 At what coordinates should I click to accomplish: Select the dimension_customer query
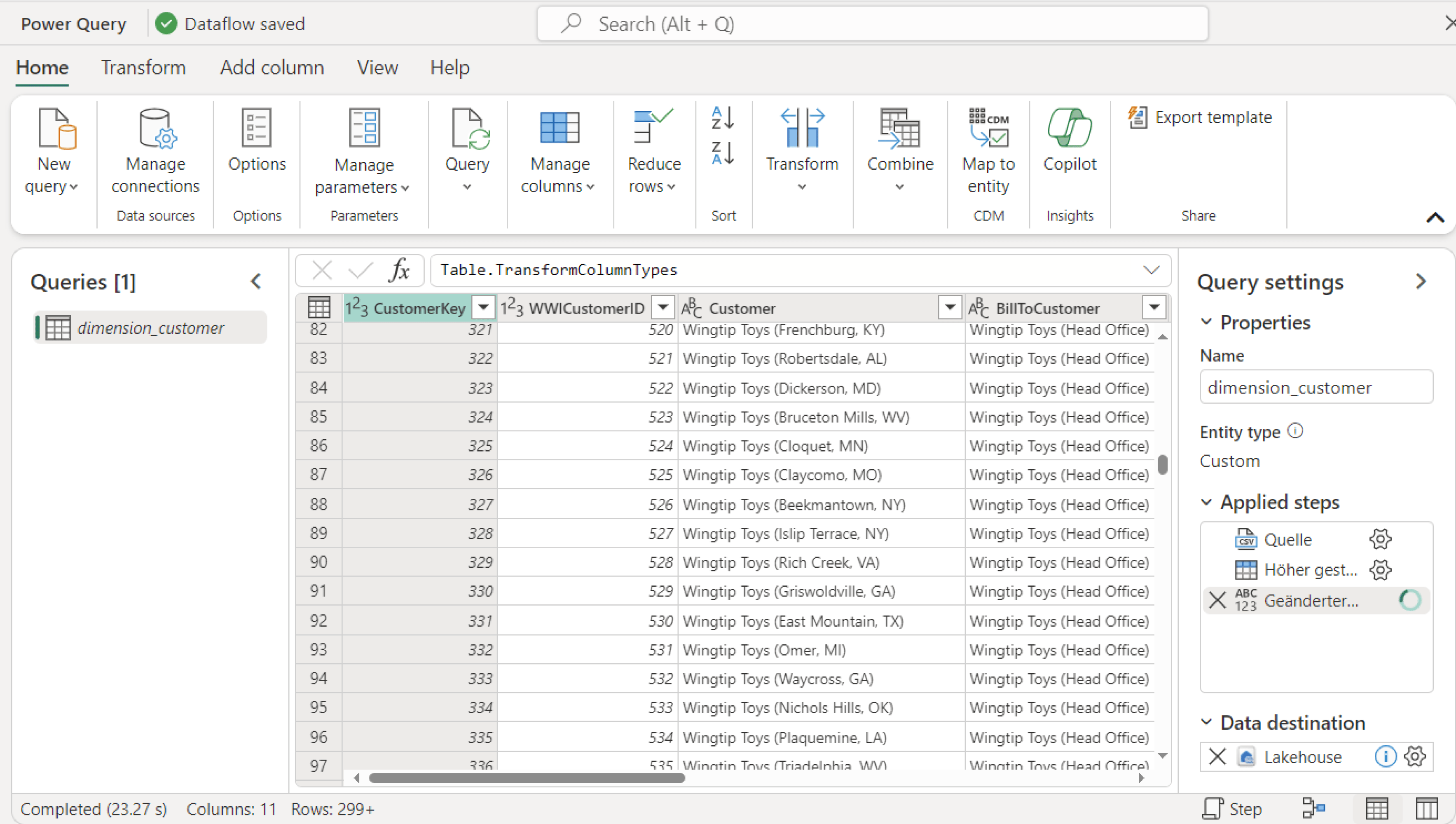pos(150,328)
